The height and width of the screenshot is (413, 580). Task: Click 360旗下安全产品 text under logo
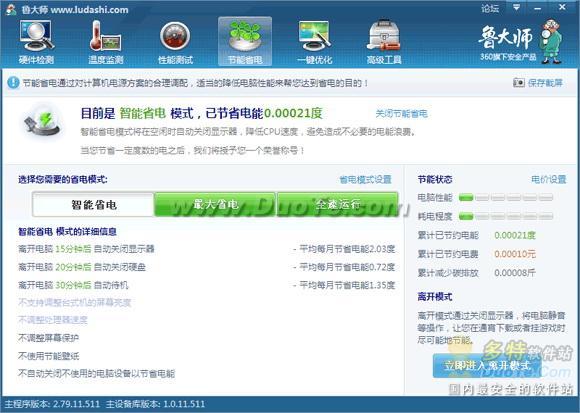tap(508, 57)
